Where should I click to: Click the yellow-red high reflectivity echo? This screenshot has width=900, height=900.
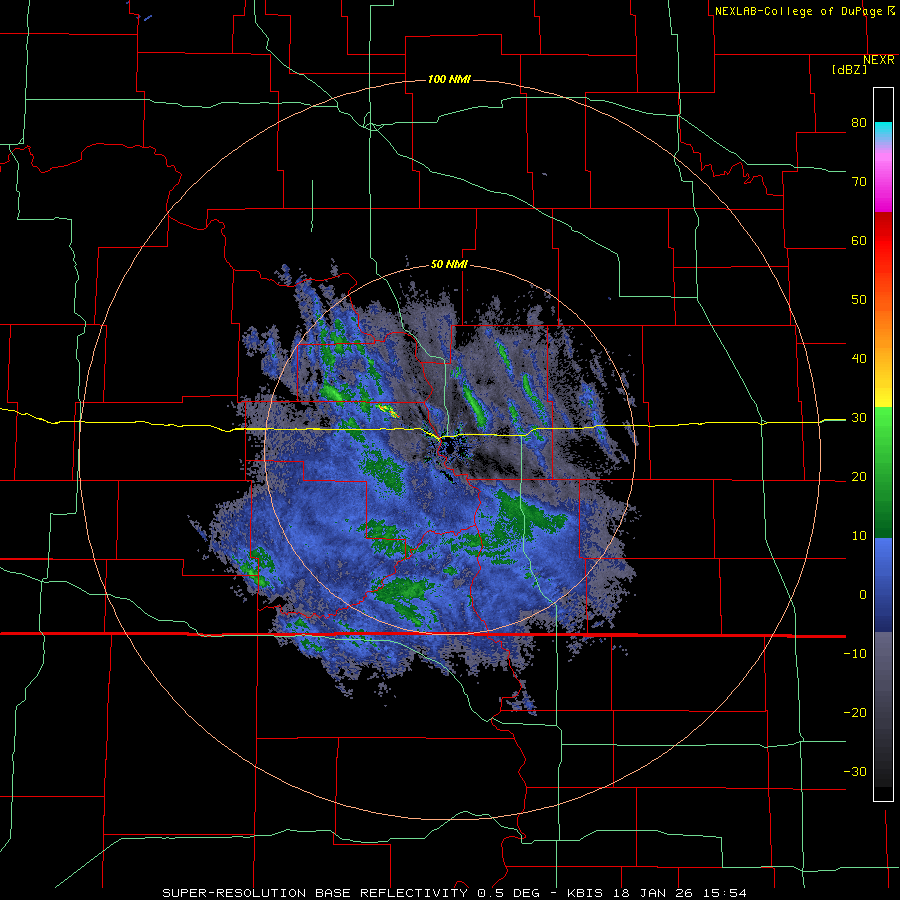tap(388, 409)
